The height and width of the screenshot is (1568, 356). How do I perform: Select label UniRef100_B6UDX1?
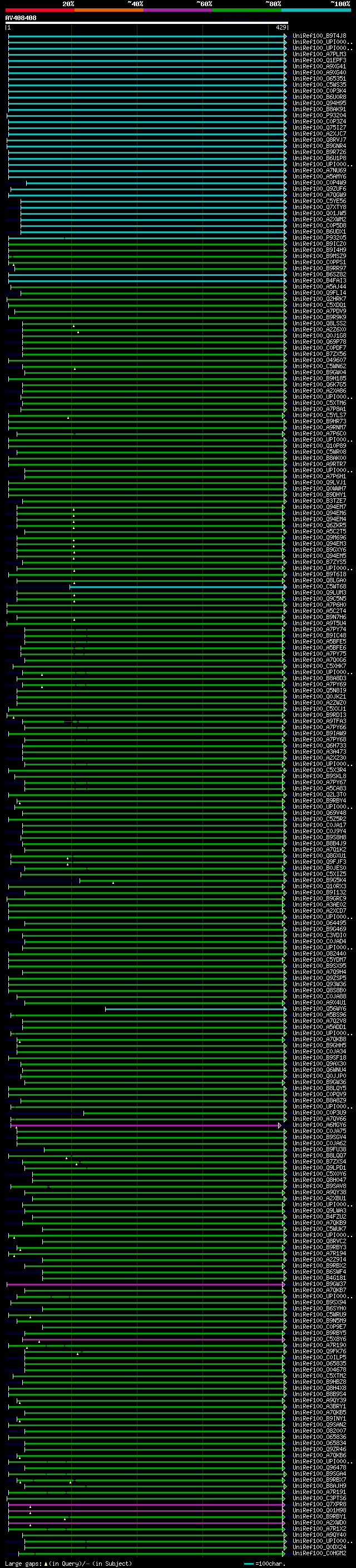(x=319, y=232)
